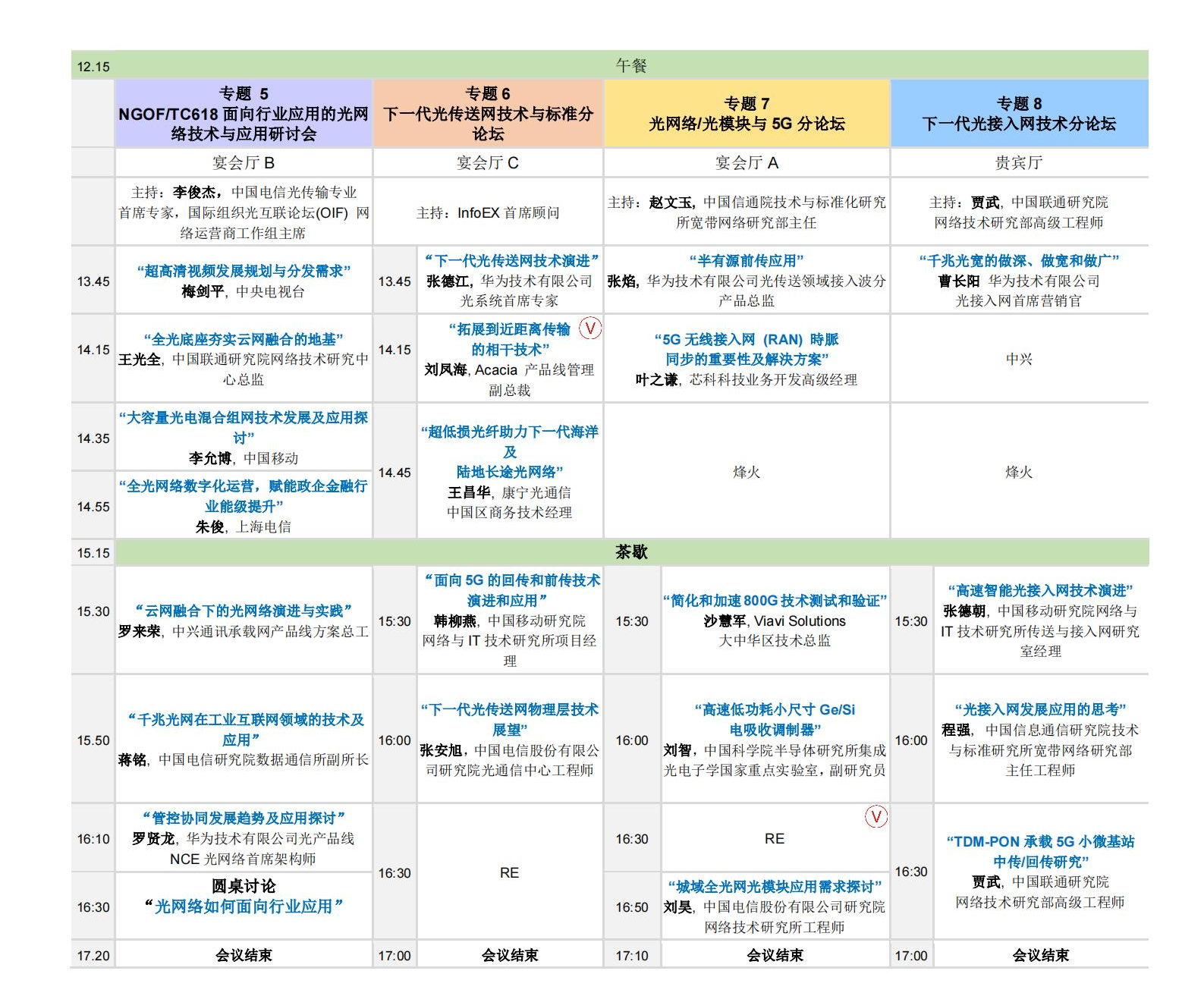Open the talk 超高清视频发展规划与分发需求
The width and height of the screenshot is (1204, 996).
click(244, 271)
